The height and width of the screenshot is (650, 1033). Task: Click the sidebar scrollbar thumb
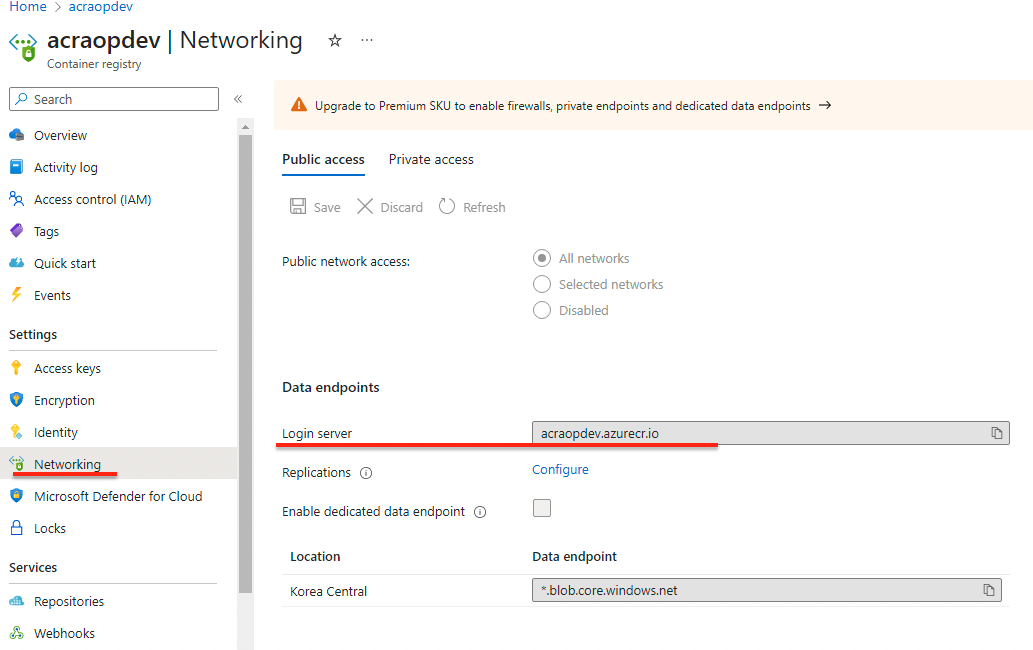(x=246, y=364)
